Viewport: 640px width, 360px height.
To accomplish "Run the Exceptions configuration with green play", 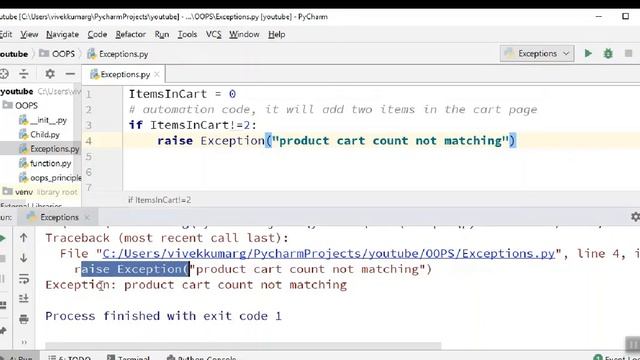I will pyautogui.click(x=588, y=53).
